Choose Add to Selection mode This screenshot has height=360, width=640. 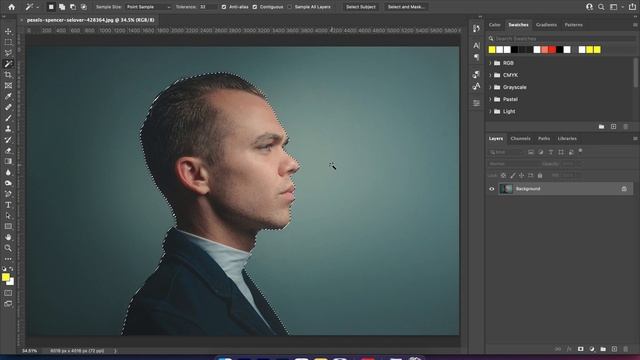[x=62, y=7]
